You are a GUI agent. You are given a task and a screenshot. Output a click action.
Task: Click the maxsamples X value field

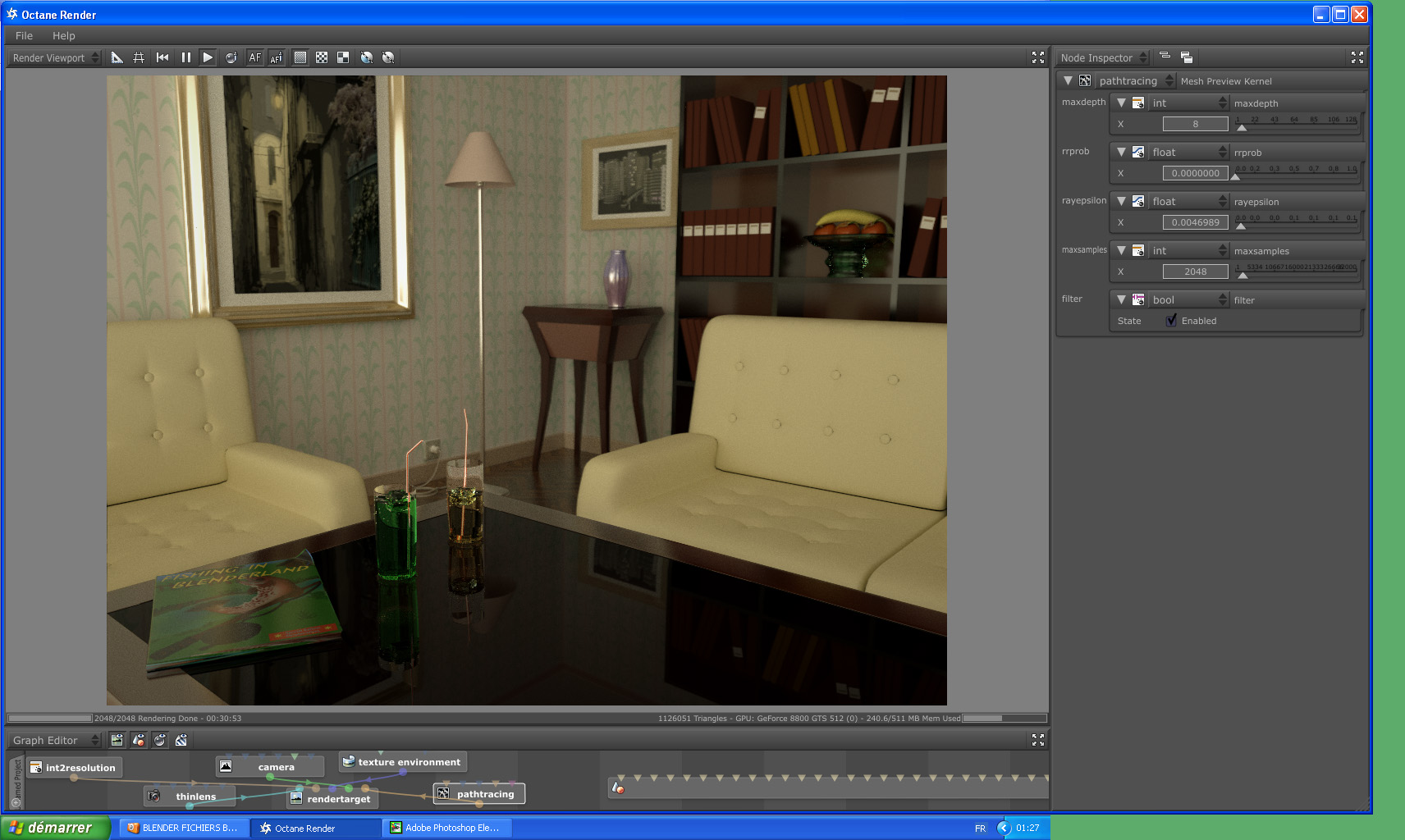1195,272
